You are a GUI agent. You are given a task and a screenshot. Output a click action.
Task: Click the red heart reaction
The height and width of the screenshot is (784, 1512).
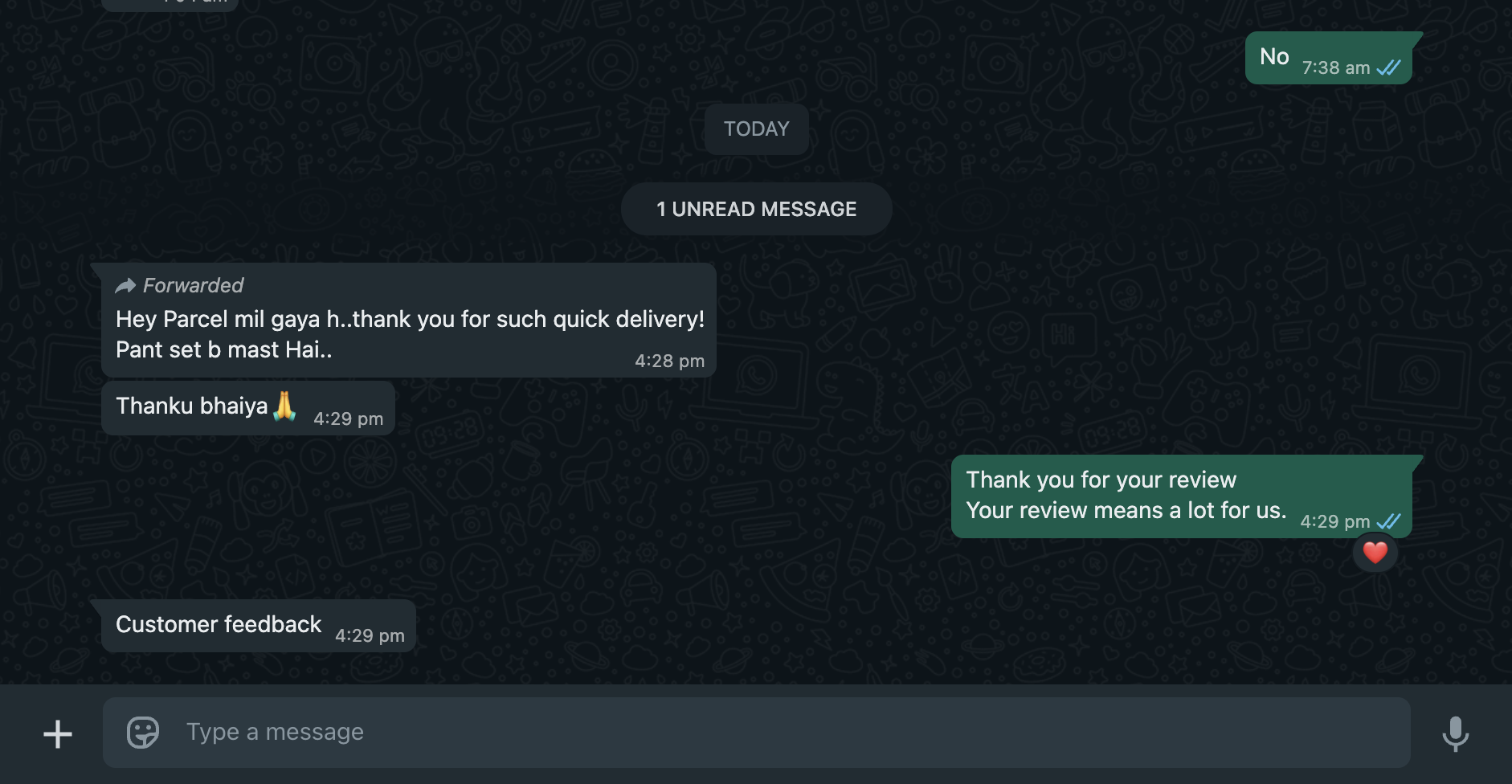pyautogui.click(x=1375, y=553)
